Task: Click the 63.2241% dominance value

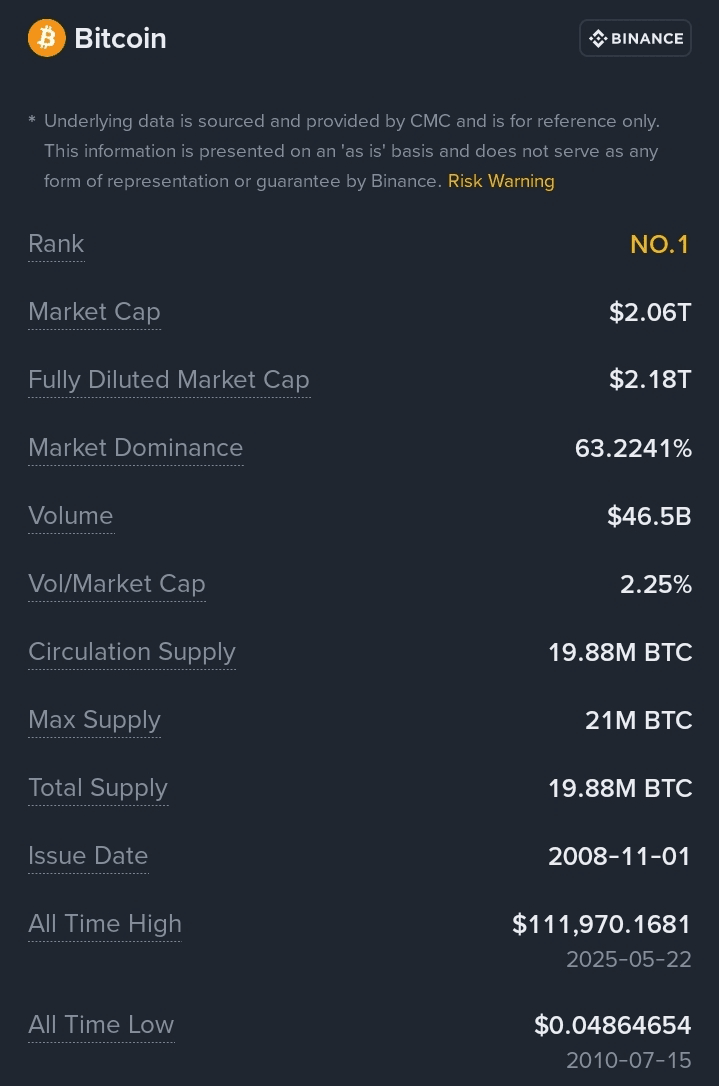Action: [633, 448]
